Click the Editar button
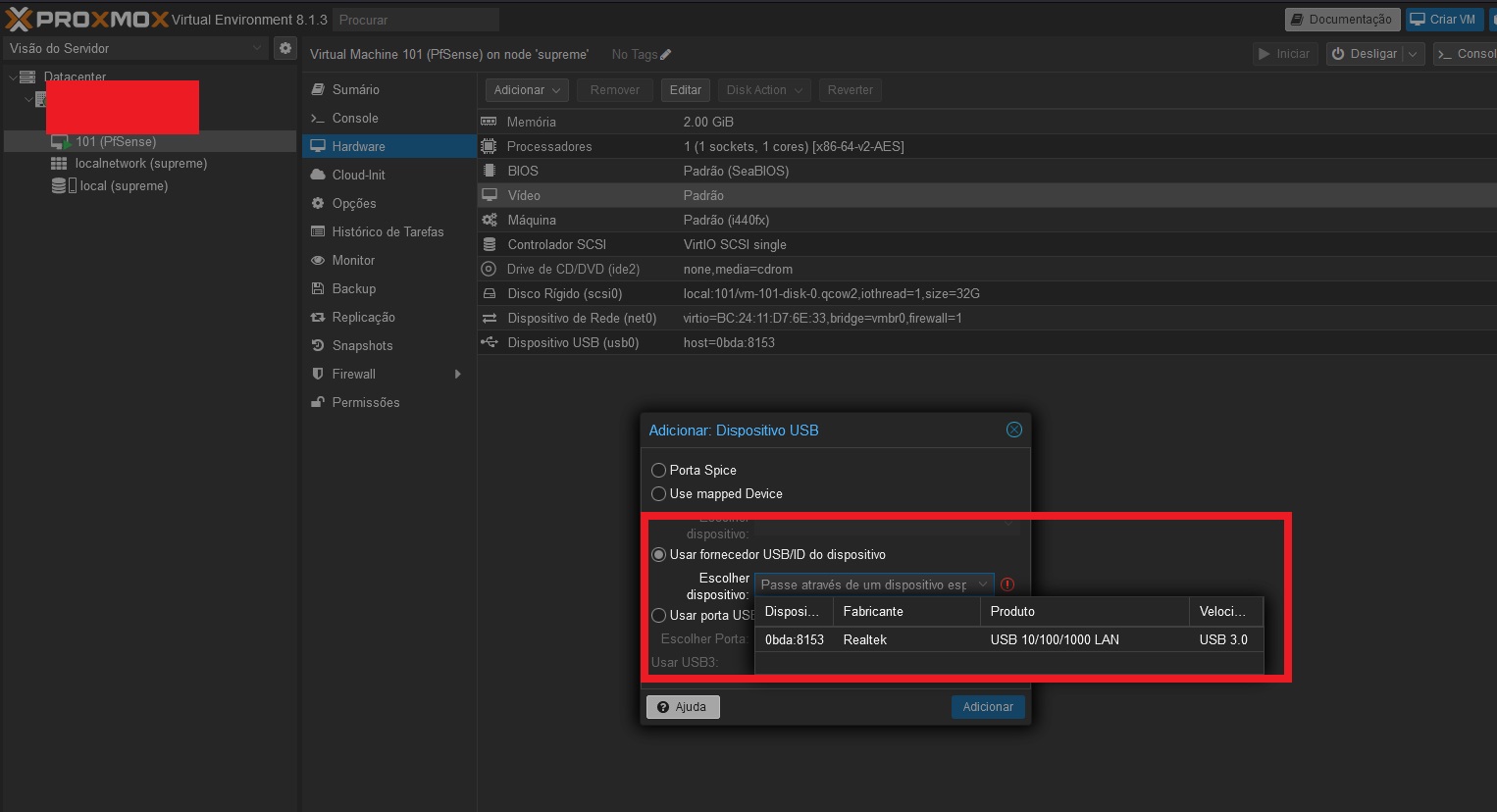The width and height of the screenshot is (1497, 812). (686, 90)
